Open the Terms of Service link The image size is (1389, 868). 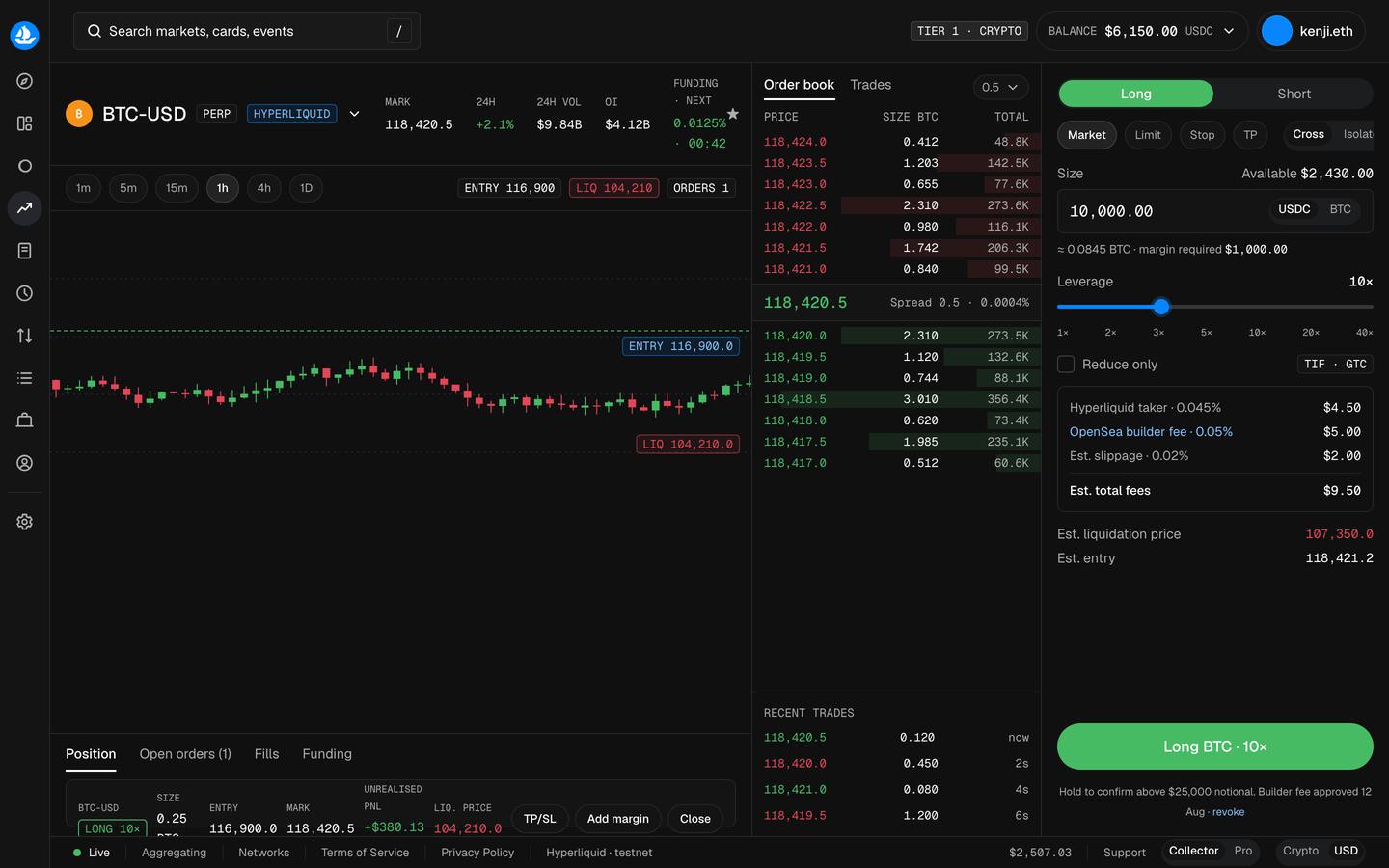(365, 853)
